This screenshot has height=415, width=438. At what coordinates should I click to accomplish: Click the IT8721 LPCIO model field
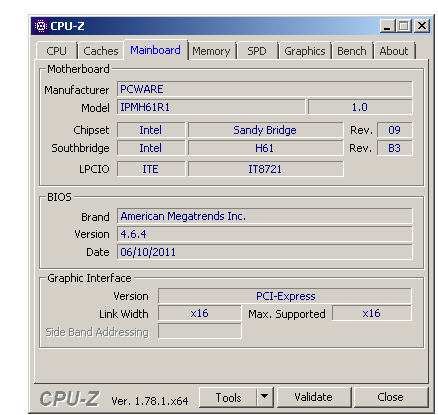pyautogui.click(x=265, y=169)
